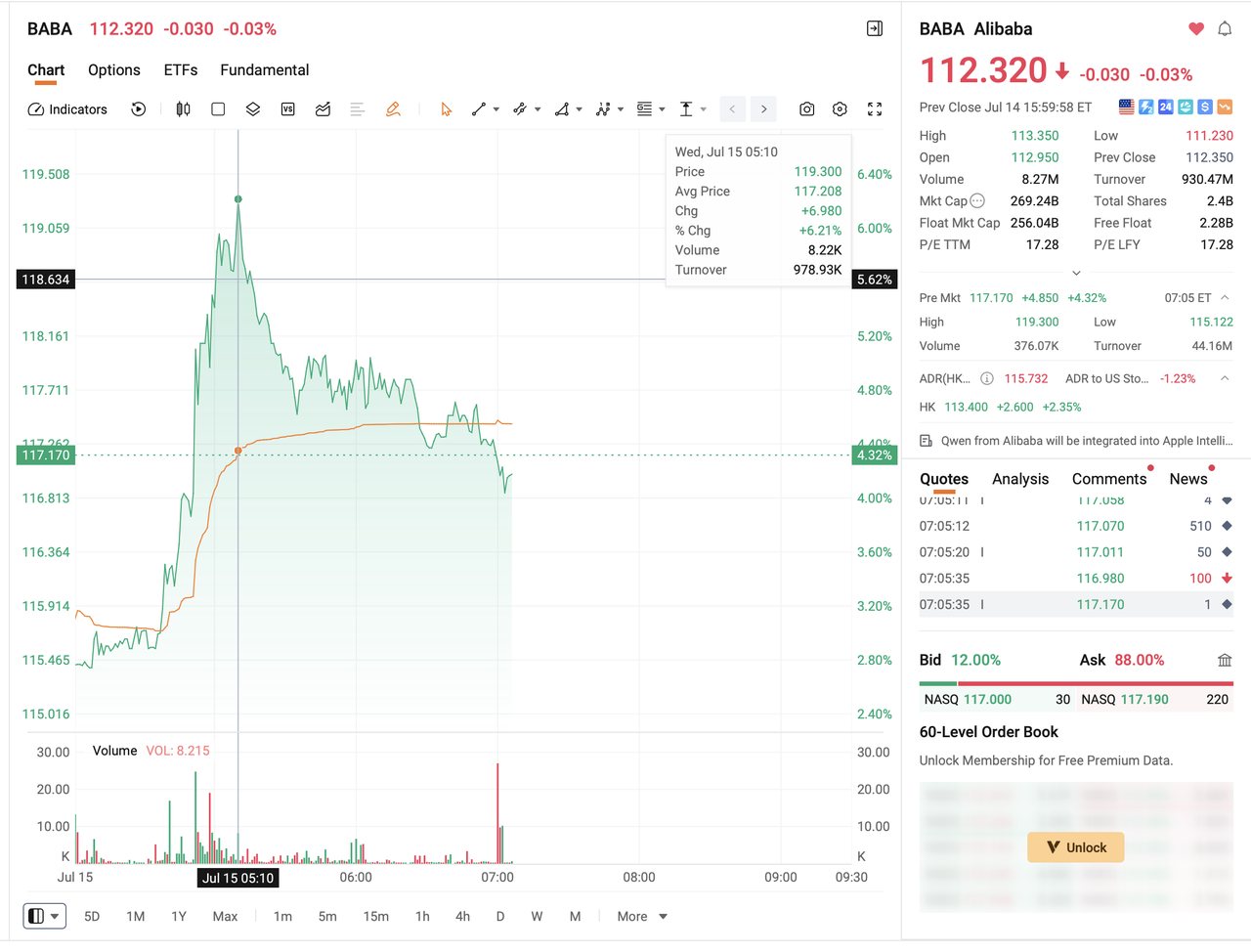Click the collapse side panel icon

point(875,29)
